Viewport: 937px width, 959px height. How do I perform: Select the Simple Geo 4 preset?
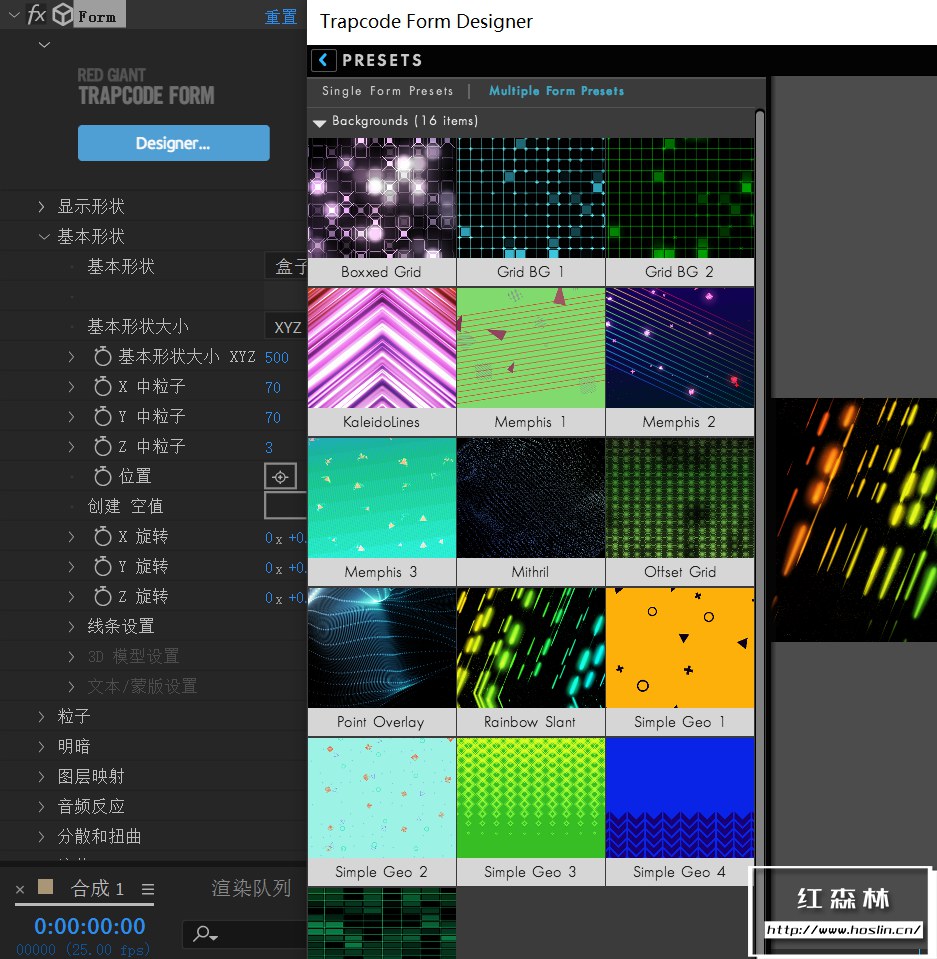680,811
